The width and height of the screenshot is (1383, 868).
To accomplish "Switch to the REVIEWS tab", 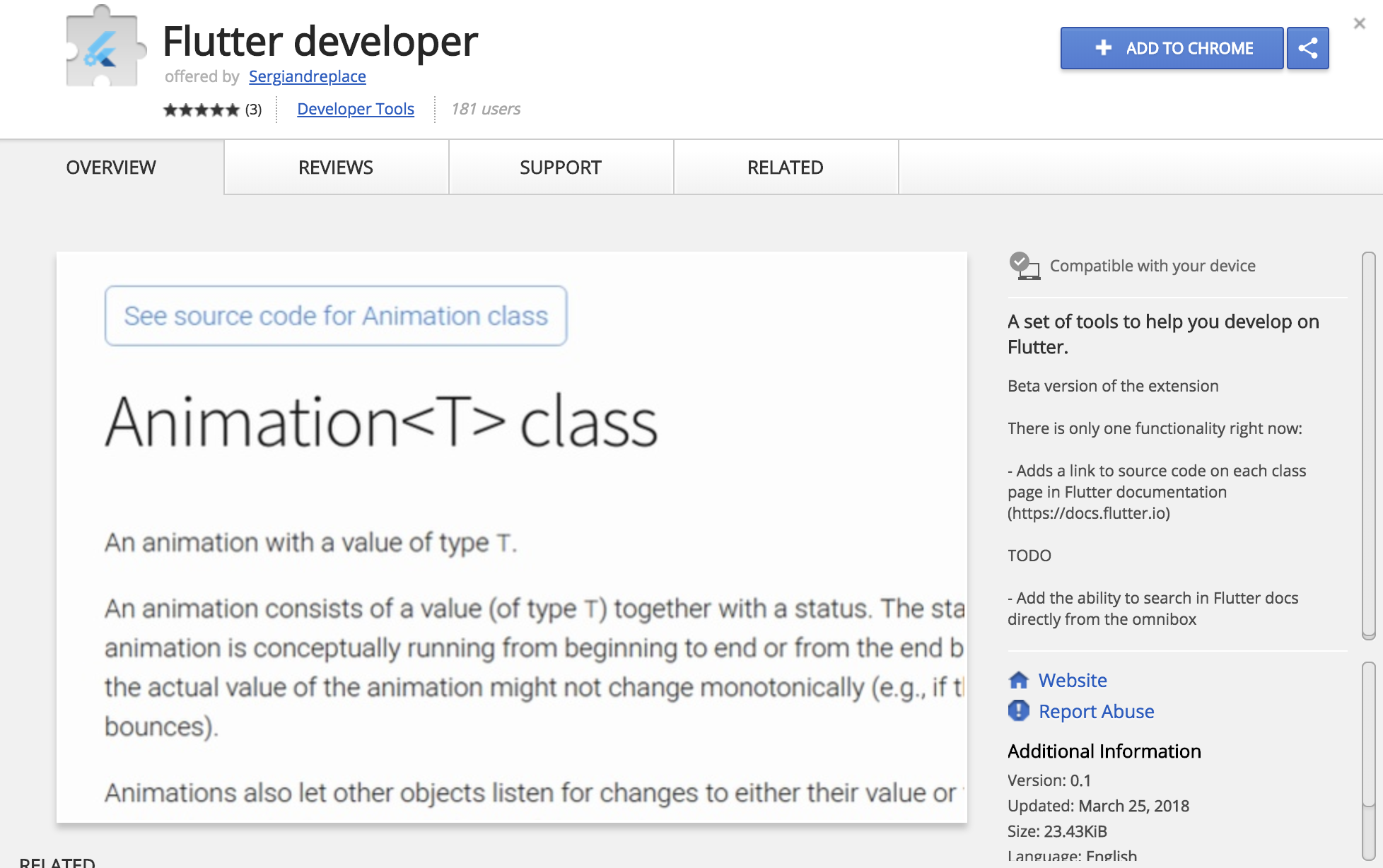I will (336, 168).
